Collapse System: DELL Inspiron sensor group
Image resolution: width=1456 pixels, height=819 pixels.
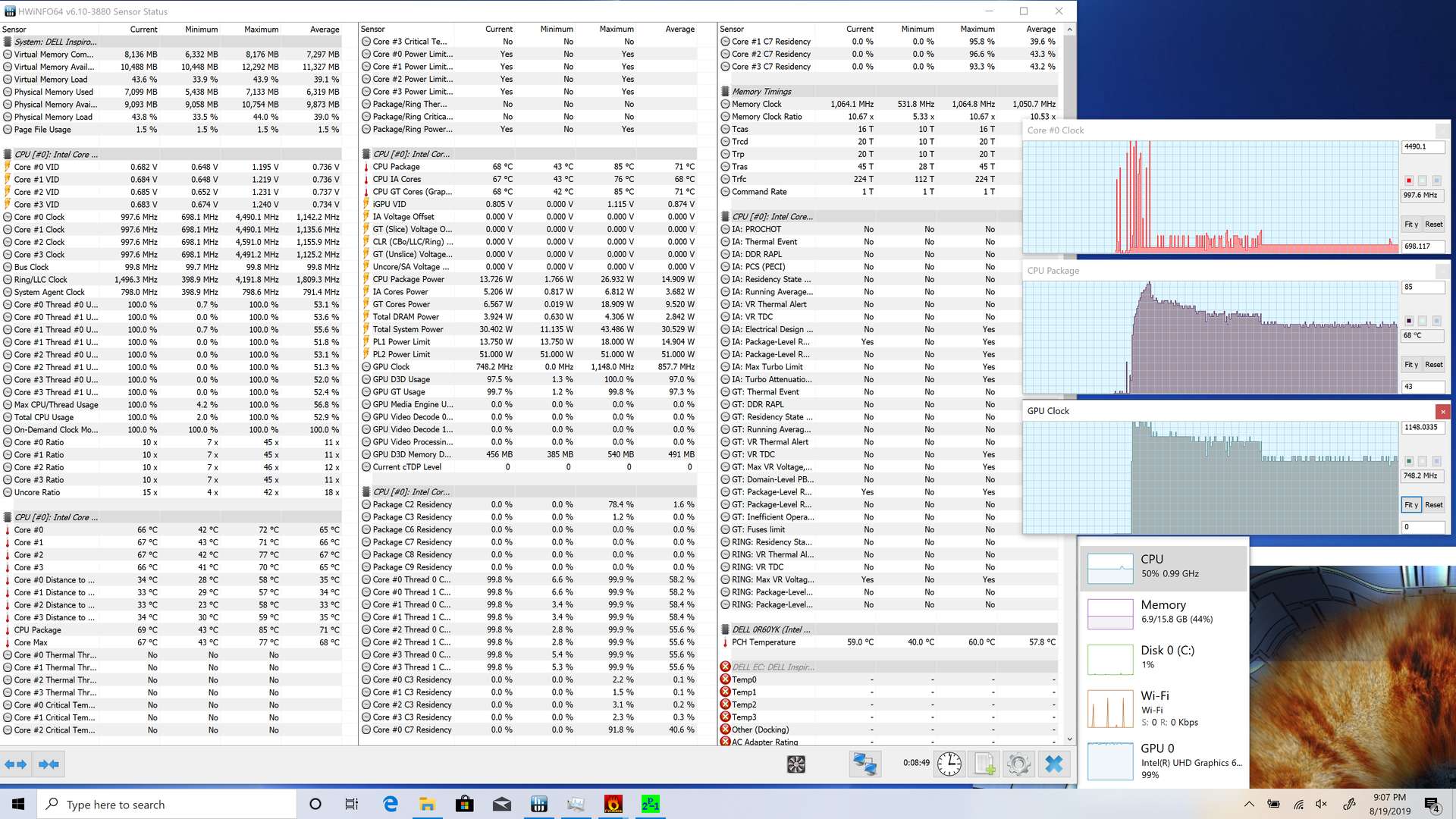(x=55, y=42)
